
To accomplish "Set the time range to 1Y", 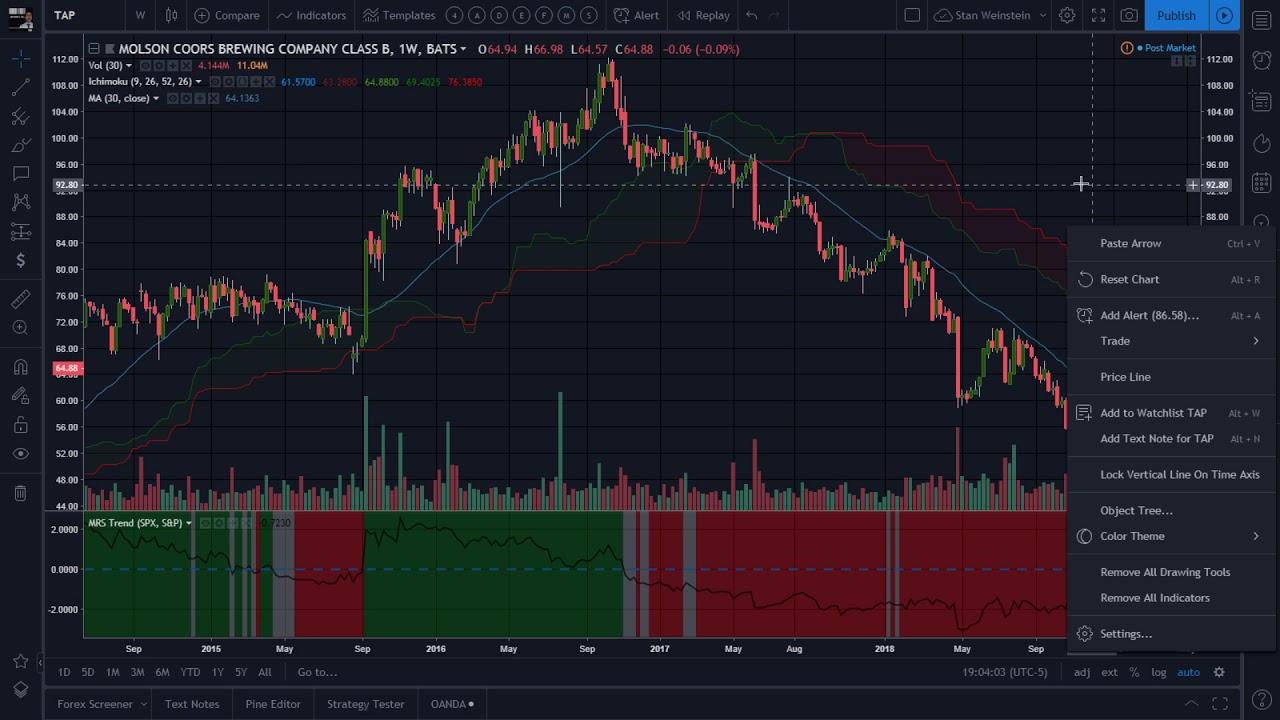I will coord(217,672).
